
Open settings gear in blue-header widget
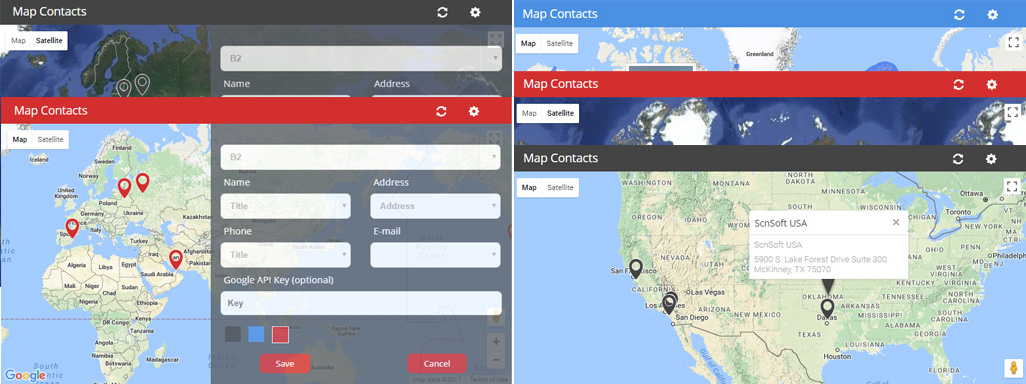coord(993,14)
